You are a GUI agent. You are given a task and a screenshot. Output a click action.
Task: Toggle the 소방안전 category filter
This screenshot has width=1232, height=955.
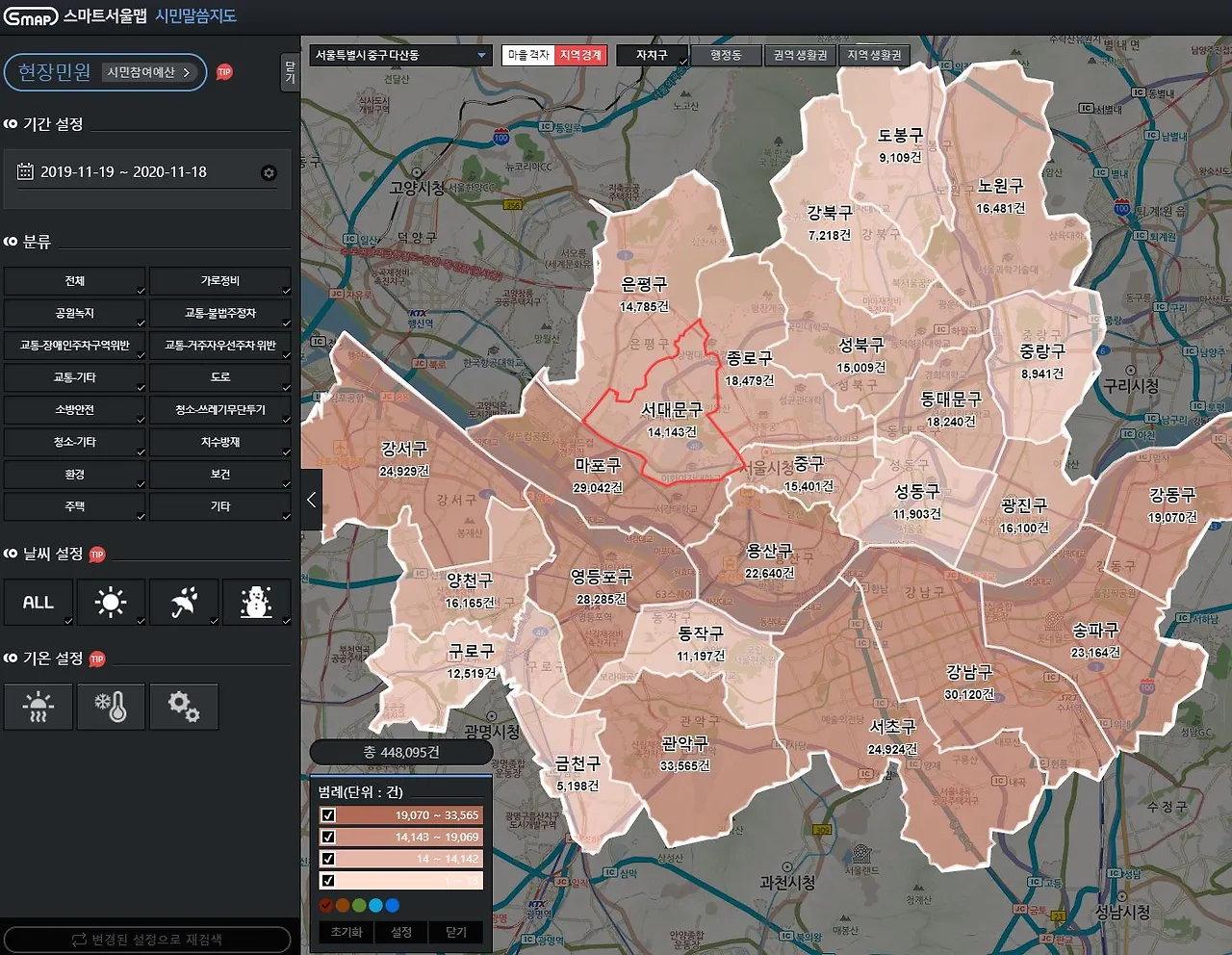pos(75,410)
